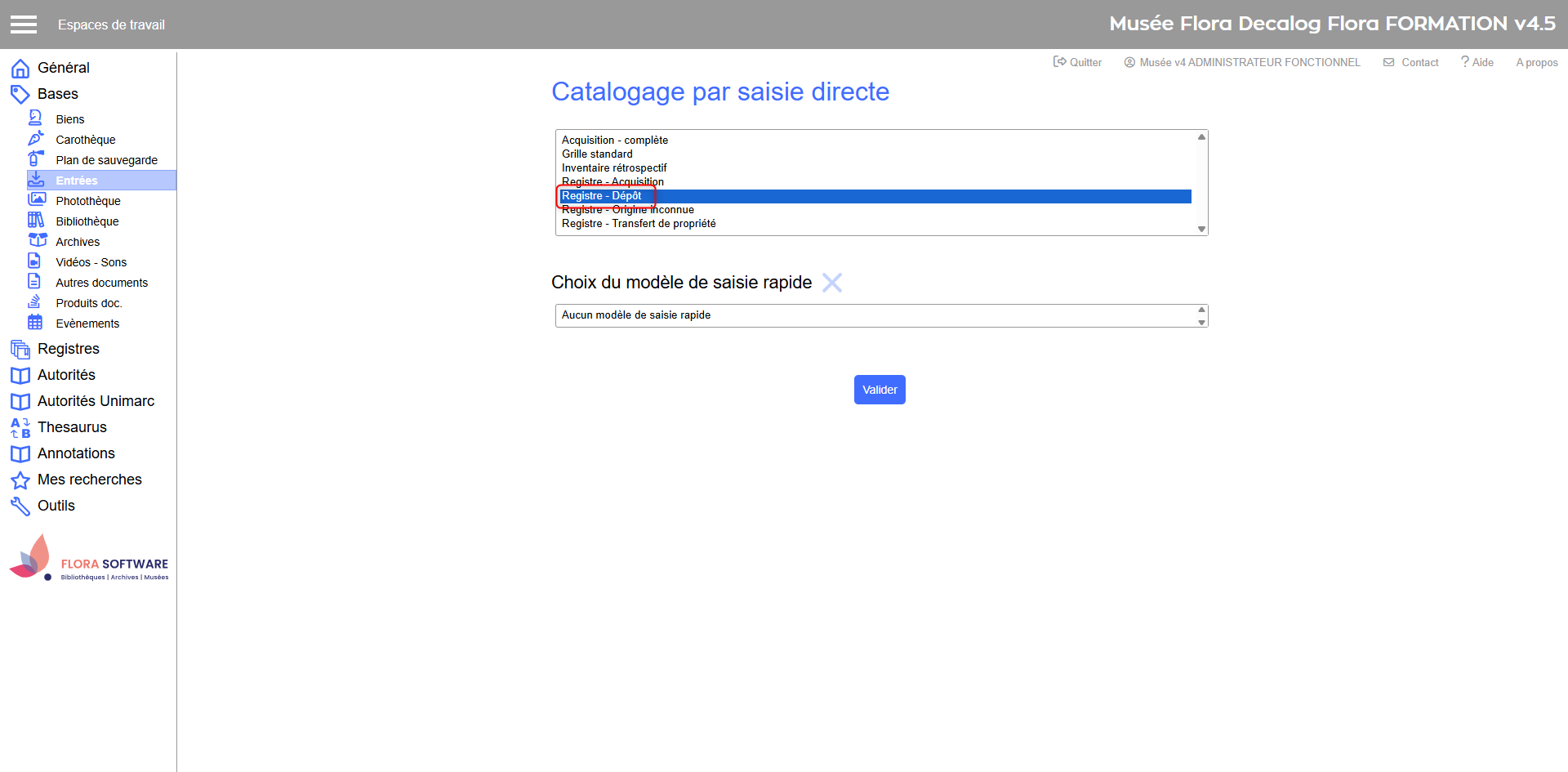Click the Mes recherches star icon

point(20,480)
